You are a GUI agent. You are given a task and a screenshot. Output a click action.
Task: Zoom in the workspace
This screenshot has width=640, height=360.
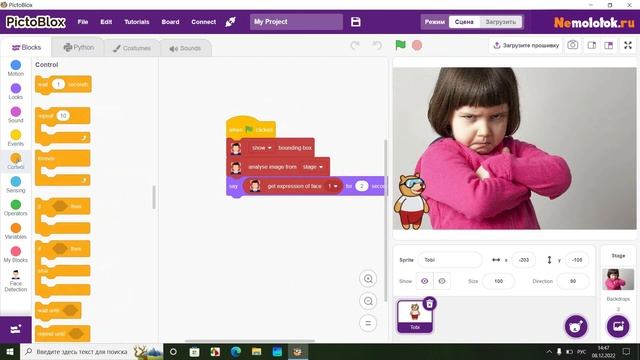coord(368,279)
